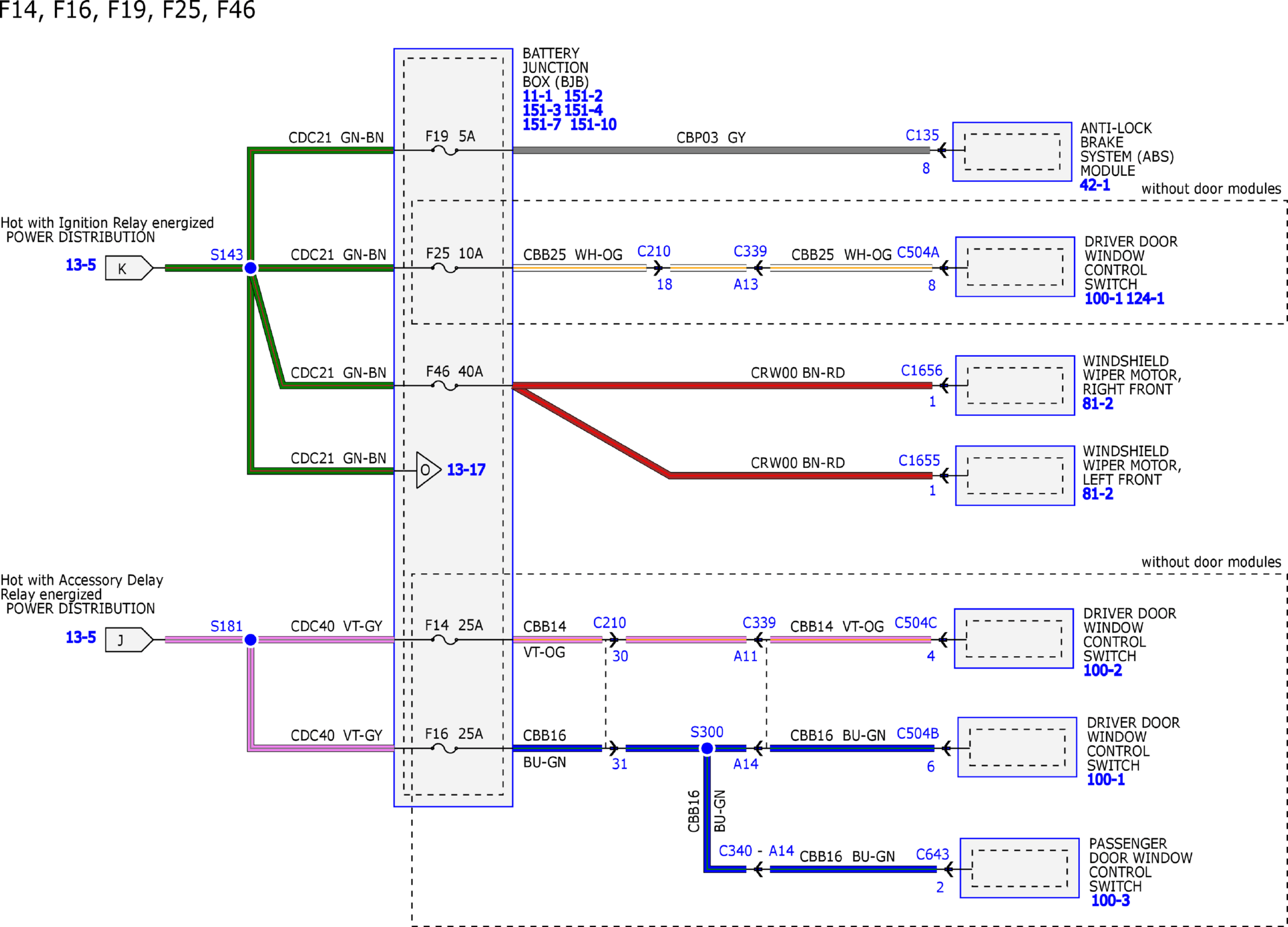This screenshot has width=1288, height=927.
Task: Click the S143 splice node dot
Action: [250, 268]
